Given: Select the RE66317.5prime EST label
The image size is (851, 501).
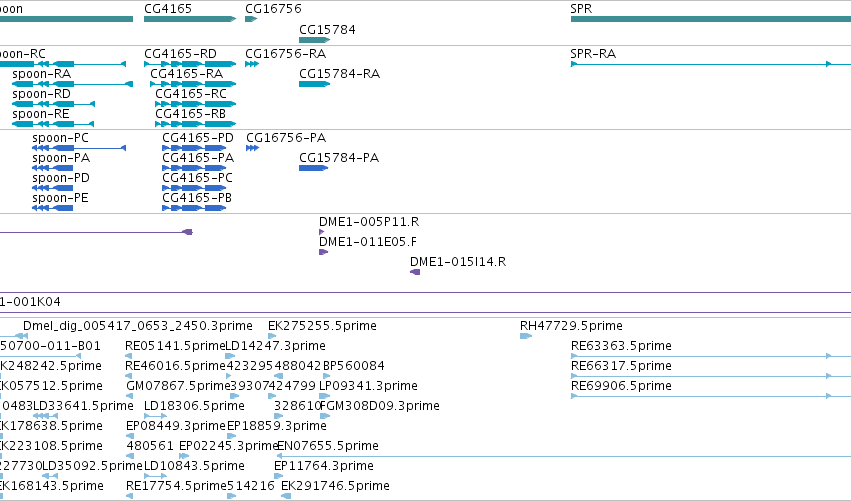Looking at the screenshot, I should point(621,366).
